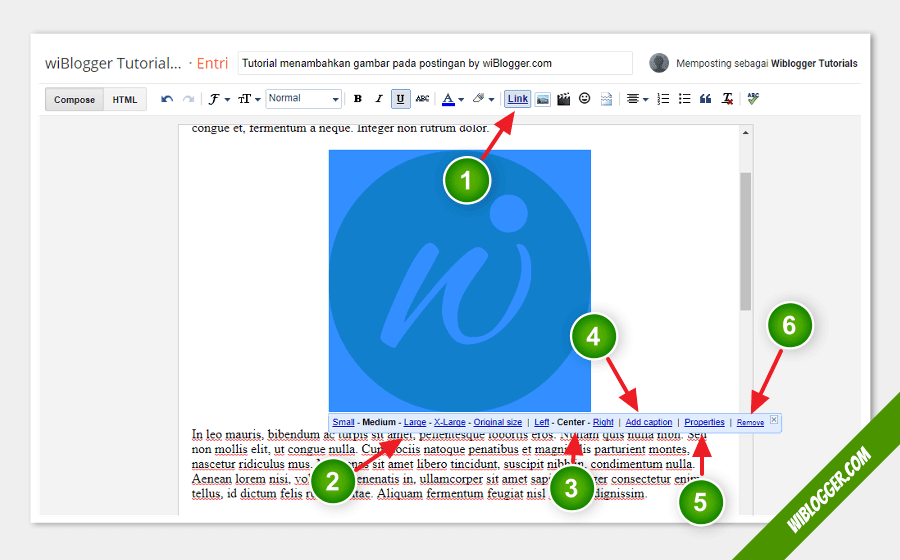
Task: Select the blue wiBlogger logo image
Action: click(460, 281)
